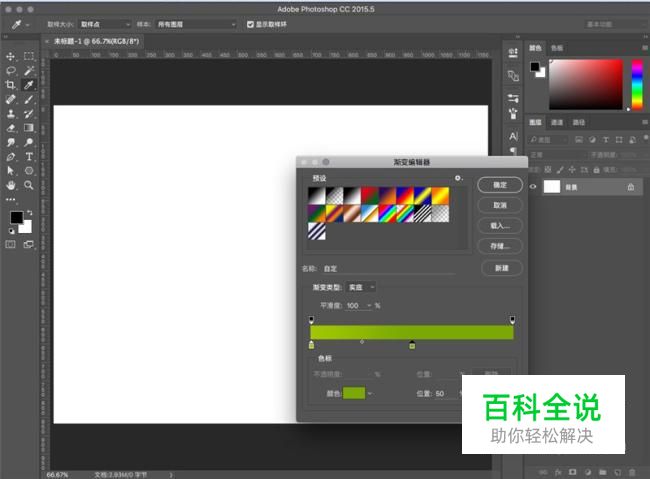This screenshot has width=650, height=479.
Task: Select the Eyedropper tool in toolbox
Action: point(29,86)
